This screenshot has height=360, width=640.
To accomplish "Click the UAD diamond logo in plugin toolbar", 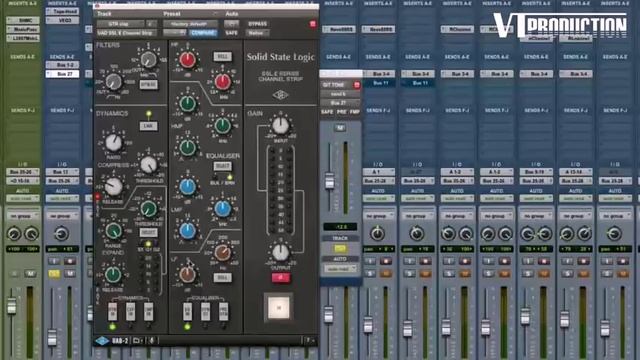I will (102, 340).
